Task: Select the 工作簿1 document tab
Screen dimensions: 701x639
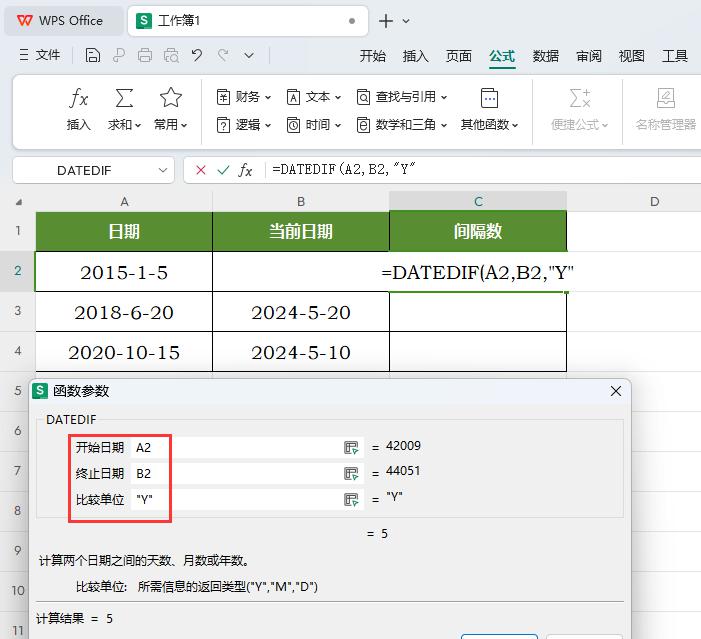Action: click(247, 21)
